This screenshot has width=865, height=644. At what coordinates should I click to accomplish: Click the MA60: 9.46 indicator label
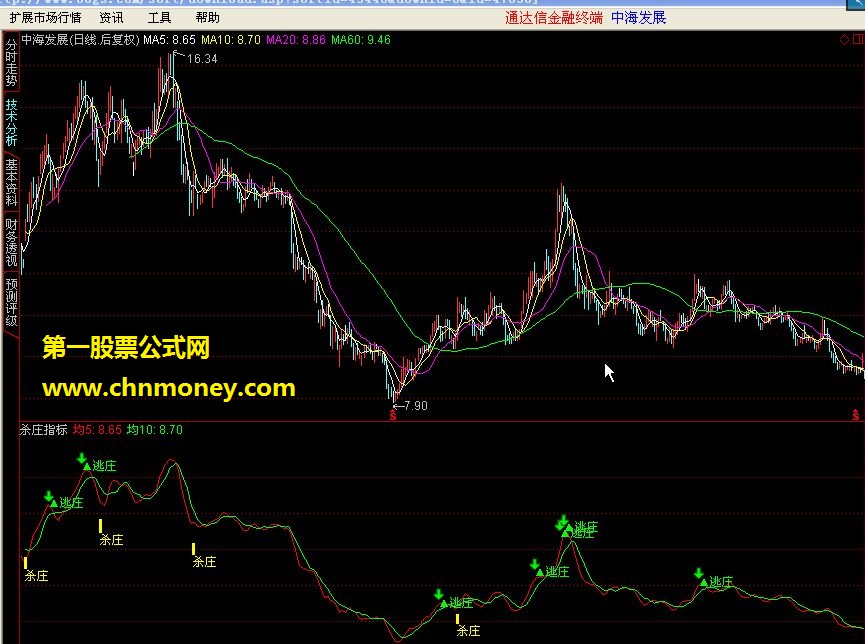(x=361, y=40)
